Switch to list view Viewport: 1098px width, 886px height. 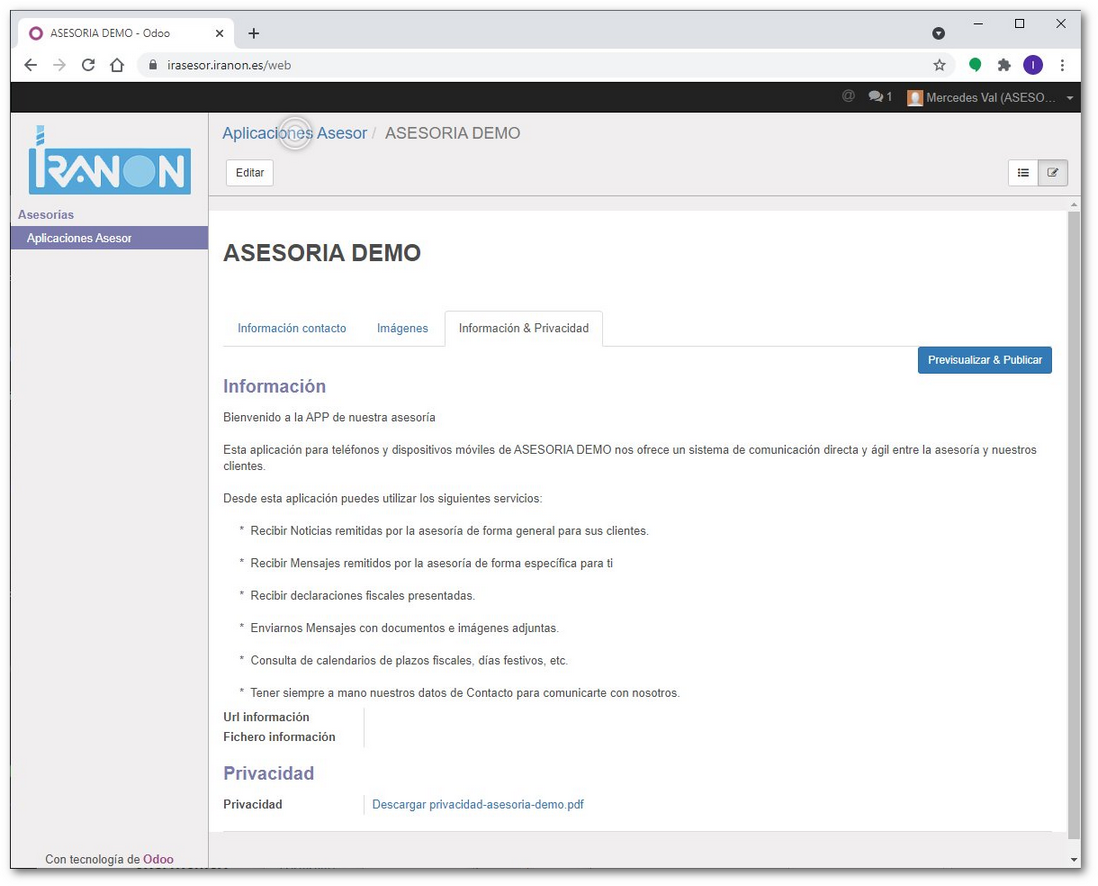coord(1023,172)
